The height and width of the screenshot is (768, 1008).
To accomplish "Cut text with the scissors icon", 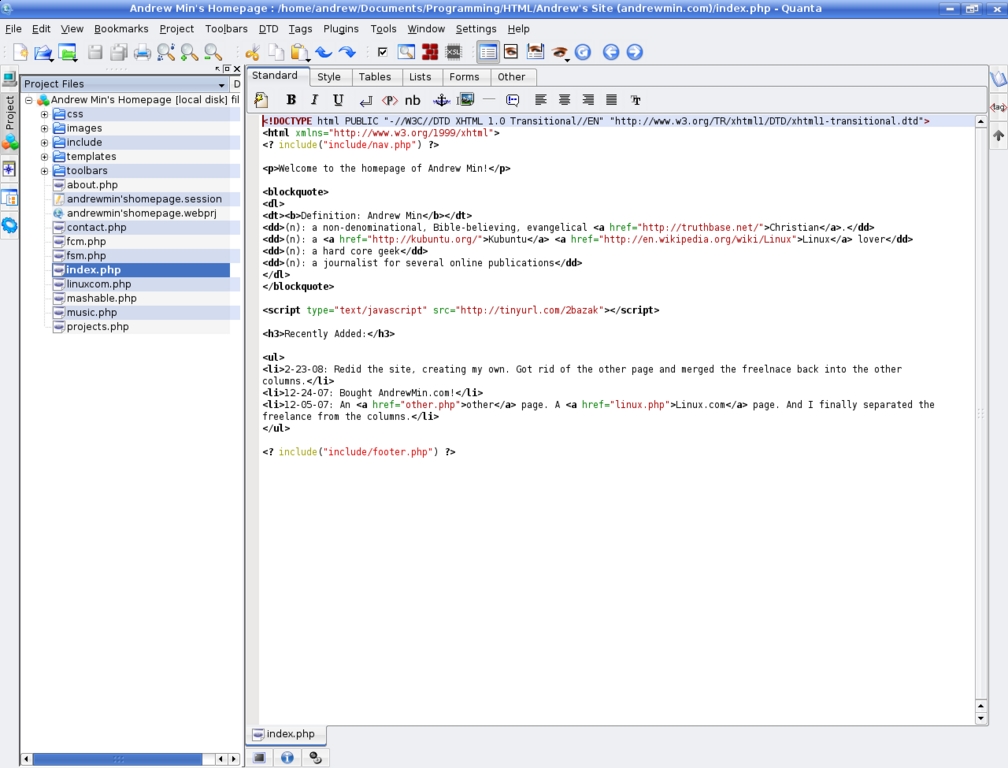I will pos(253,52).
